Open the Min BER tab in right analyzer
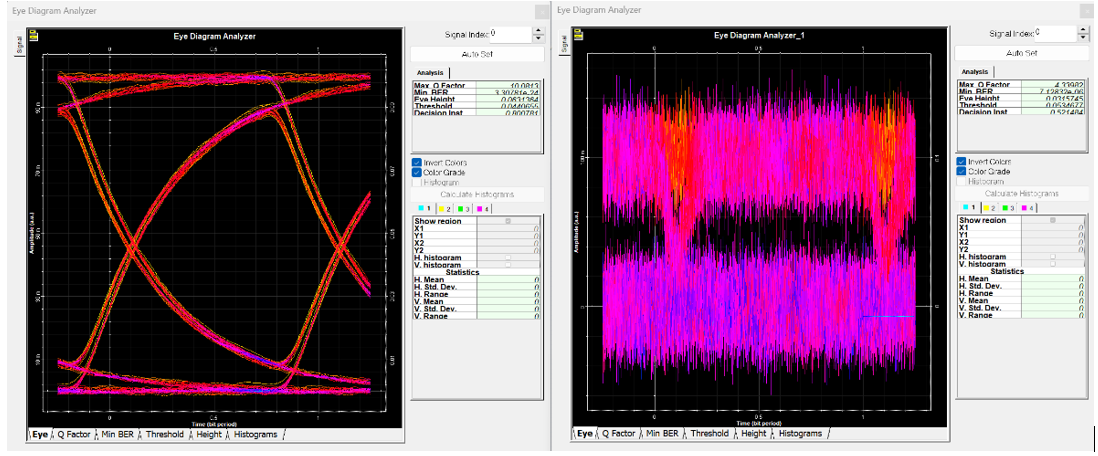This screenshot has height=456, width=1098. coord(662,434)
